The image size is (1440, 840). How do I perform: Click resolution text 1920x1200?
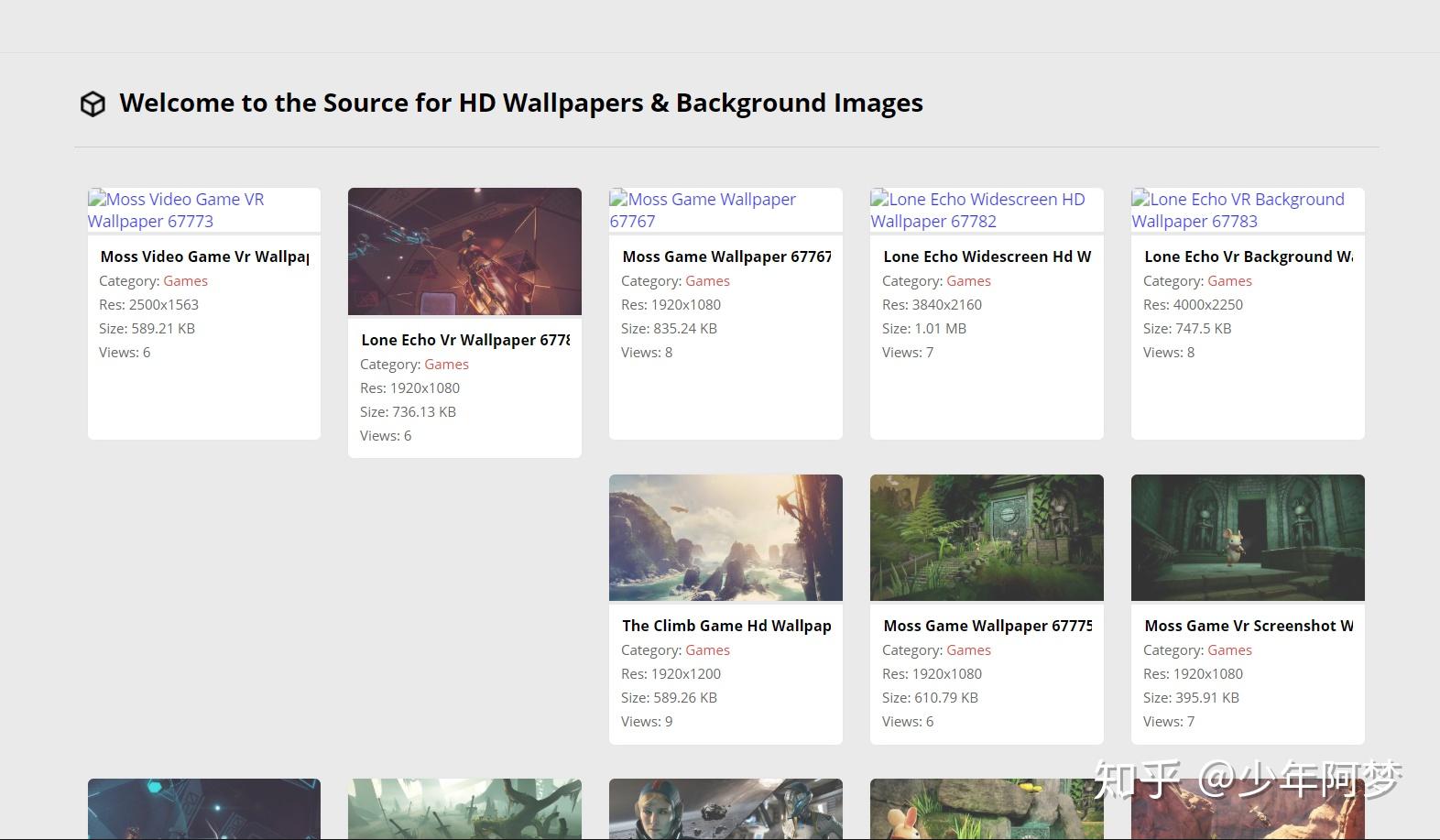pyautogui.click(x=686, y=674)
